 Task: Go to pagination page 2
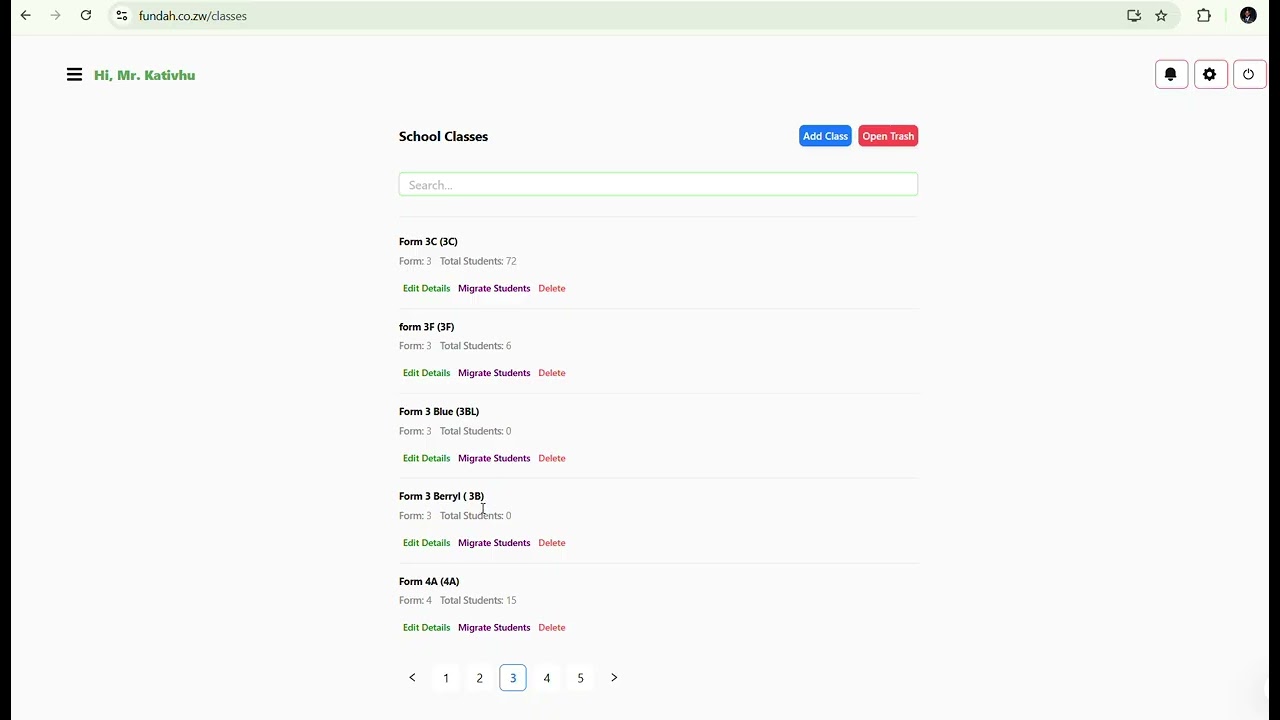pos(479,678)
